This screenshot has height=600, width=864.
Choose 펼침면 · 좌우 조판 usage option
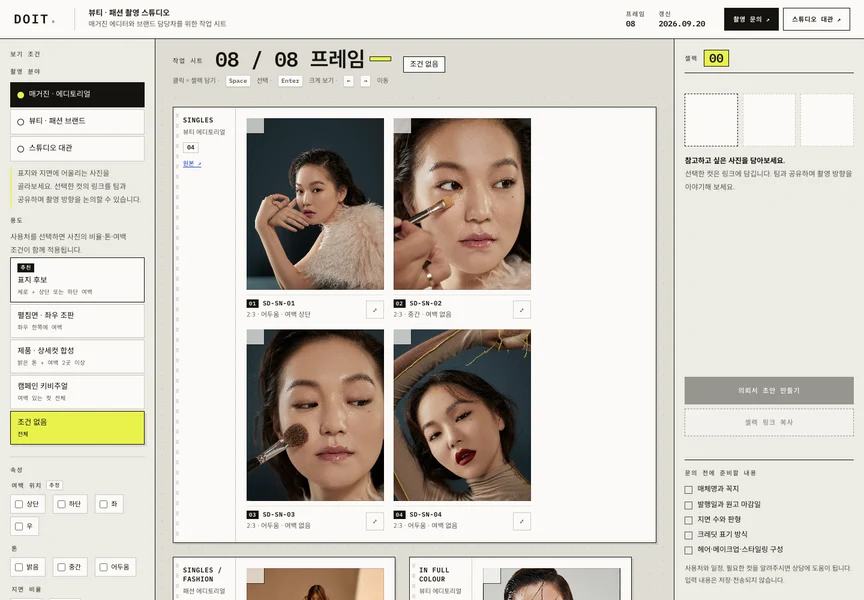click(77, 321)
